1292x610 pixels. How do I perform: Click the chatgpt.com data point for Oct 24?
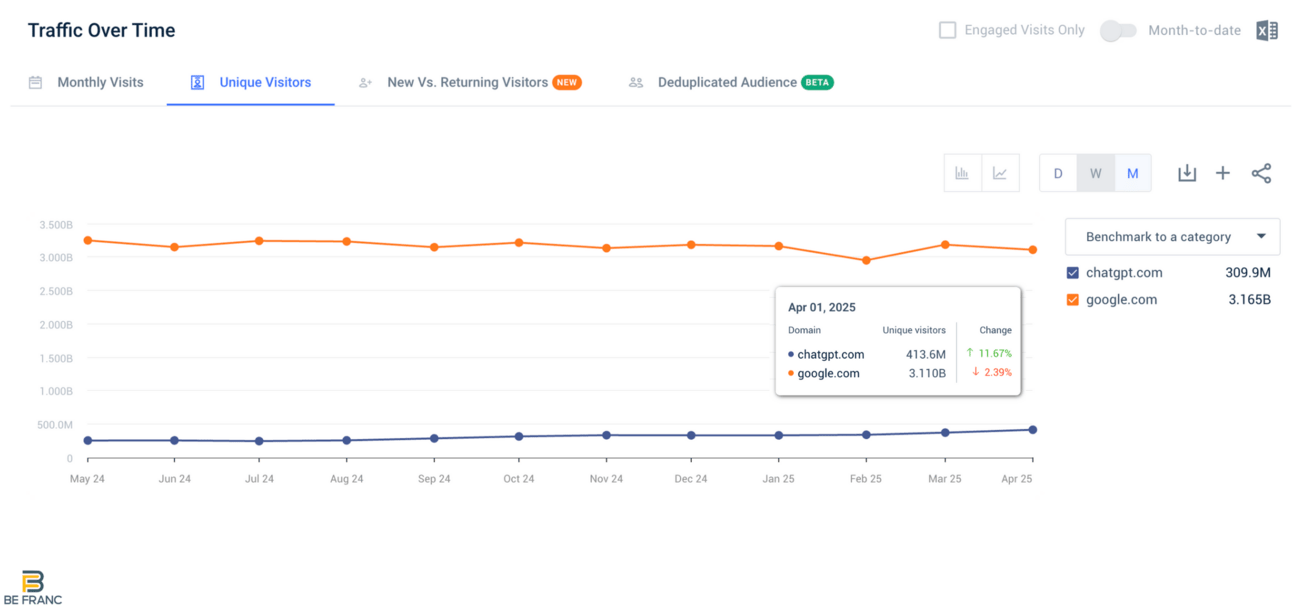[518, 436]
